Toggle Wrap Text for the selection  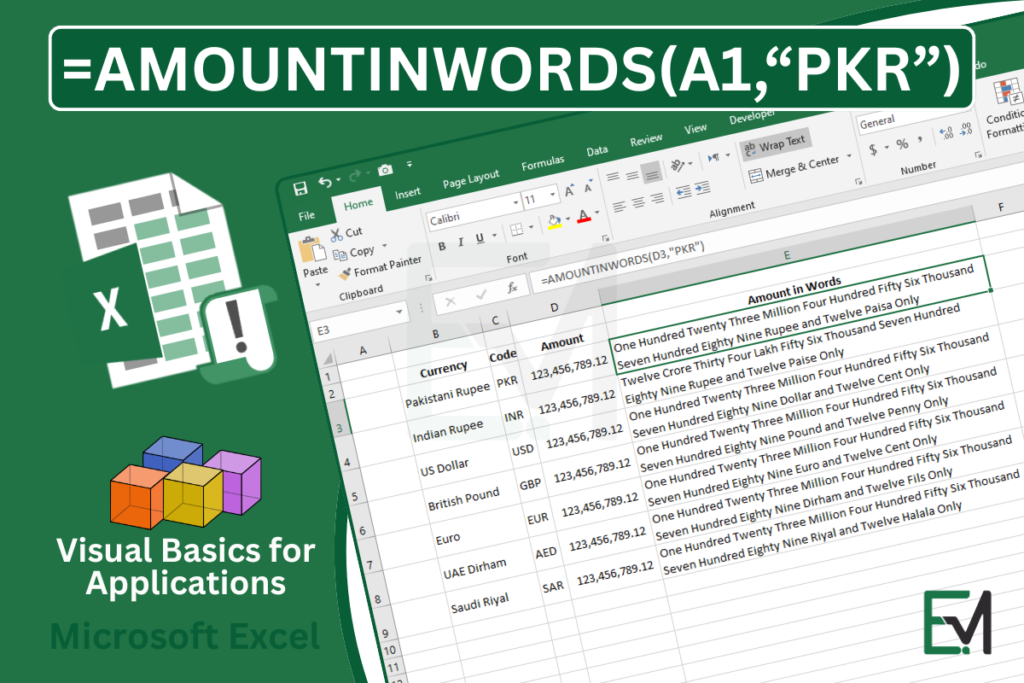(x=778, y=141)
